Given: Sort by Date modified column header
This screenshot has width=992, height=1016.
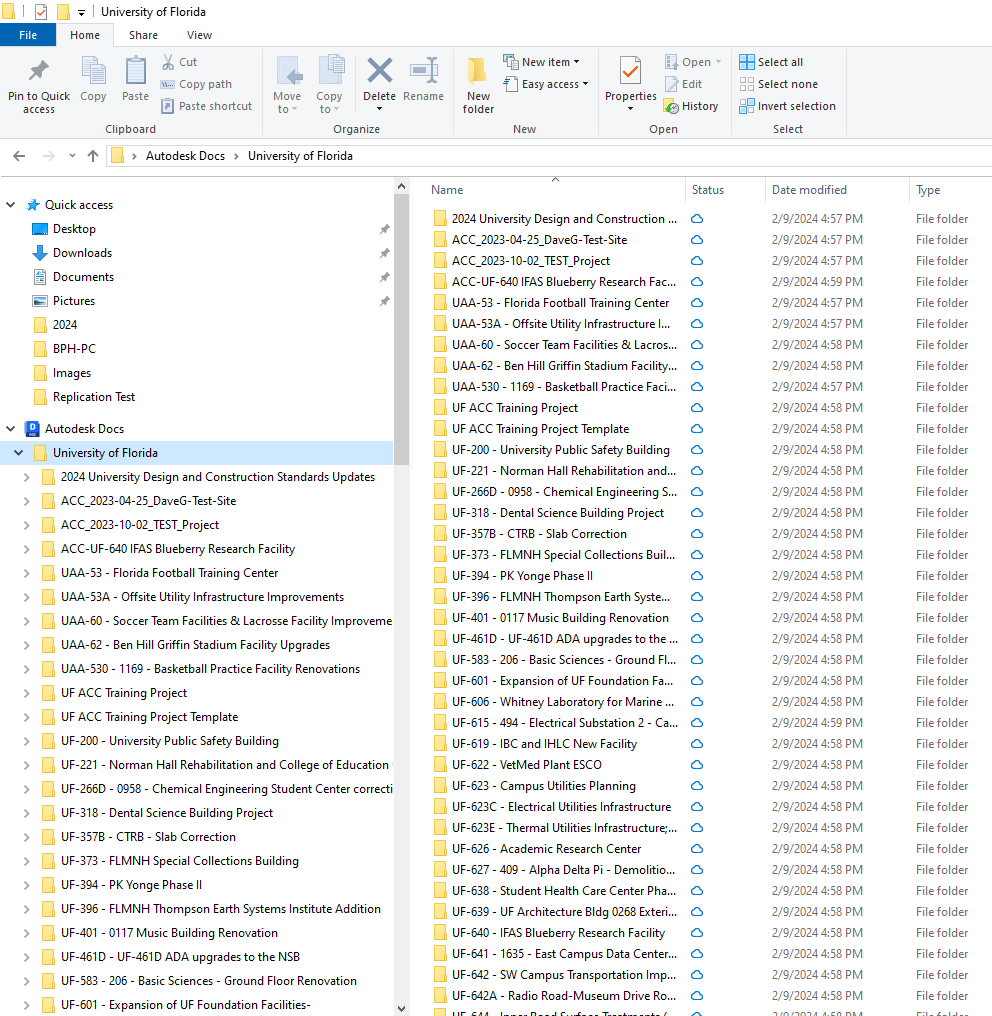Looking at the screenshot, I should [809, 190].
